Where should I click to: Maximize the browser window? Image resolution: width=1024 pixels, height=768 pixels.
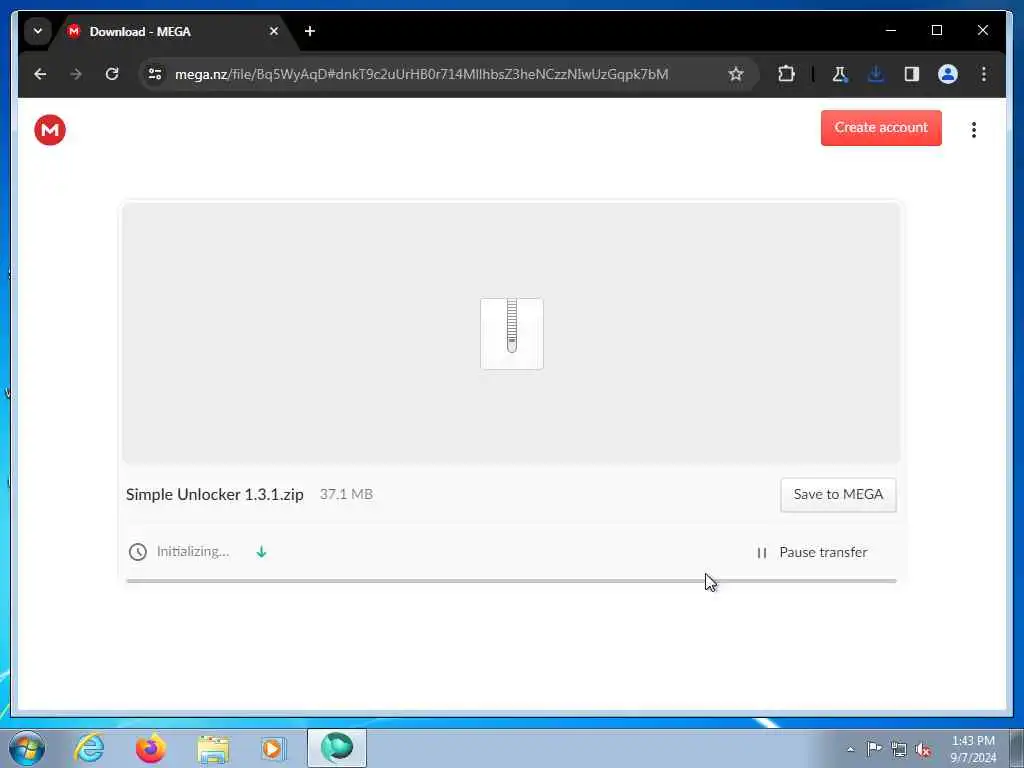click(x=936, y=30)
